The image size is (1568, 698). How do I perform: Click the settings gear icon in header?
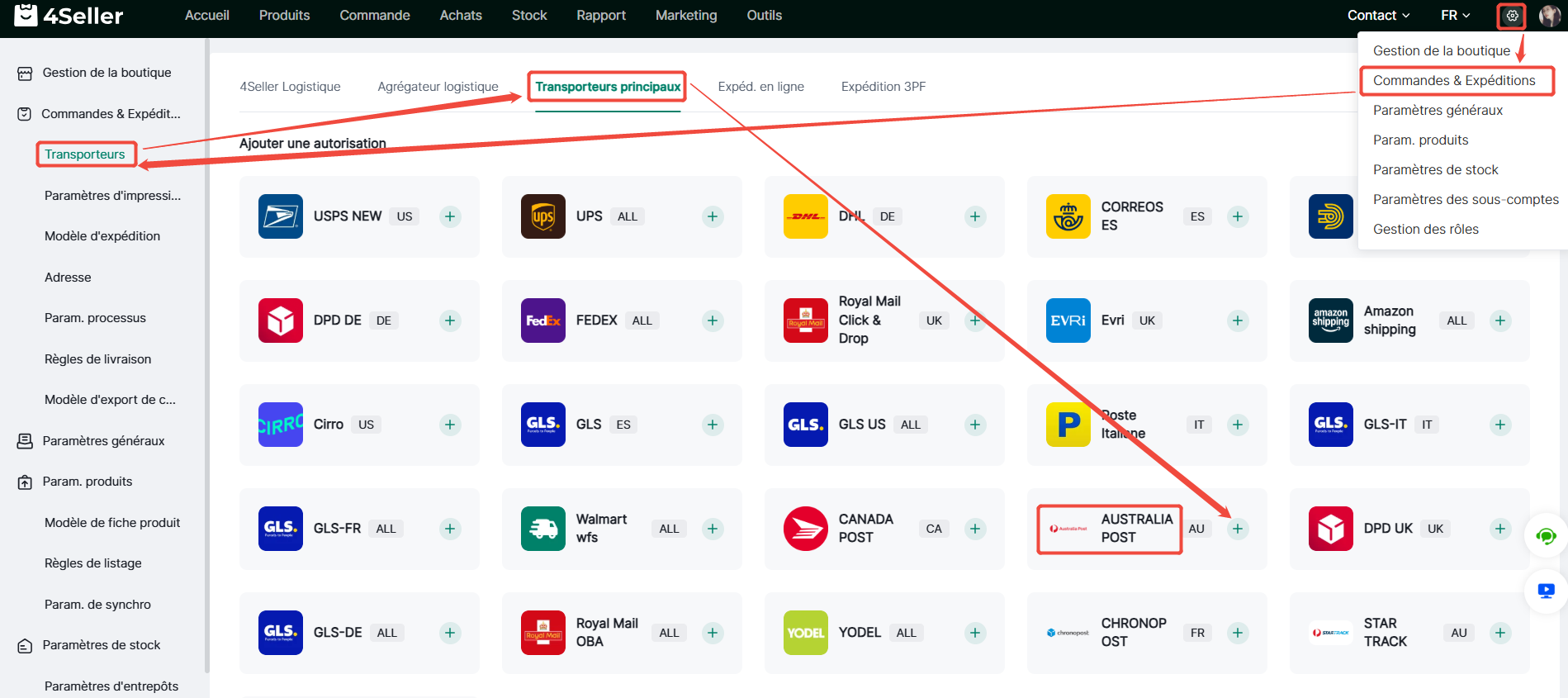click(x=1512, y=16)
